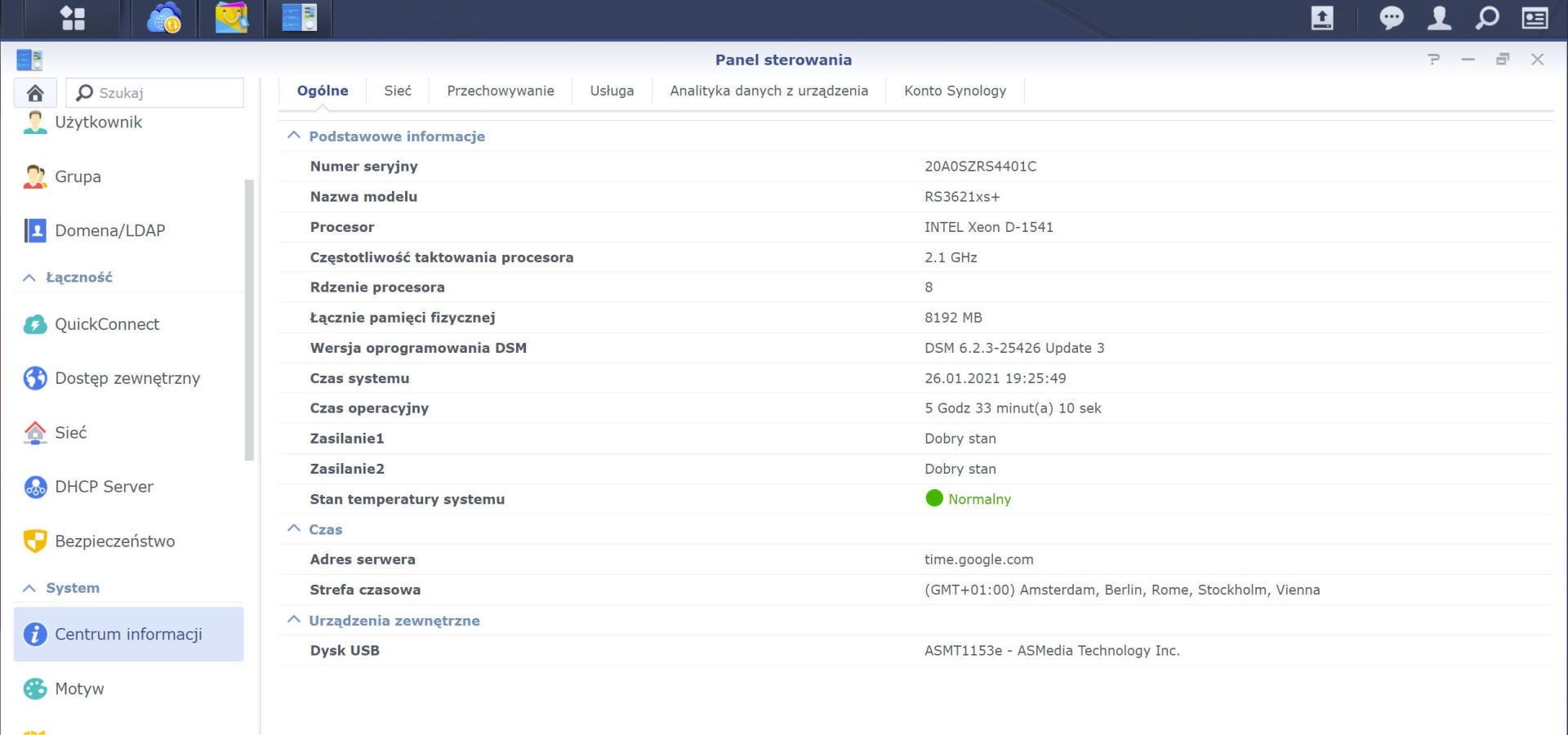Image resolution: width=1568 pixels, height=735 pixels.
Task: Select system time 26.01.2021 19:25:49
Action: pos(996,378)
